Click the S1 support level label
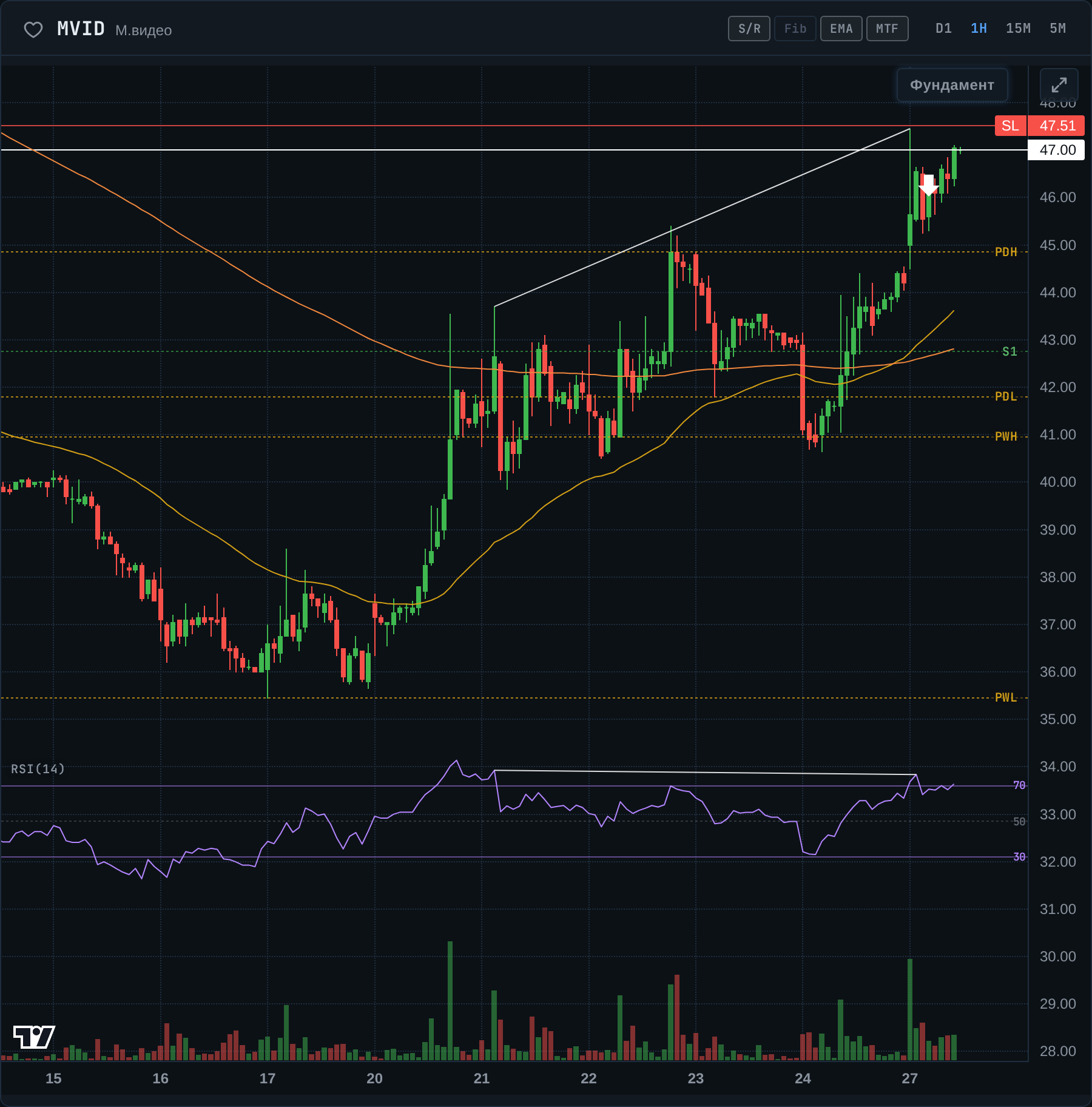1092x1107 pixels. pos(1009,351)
